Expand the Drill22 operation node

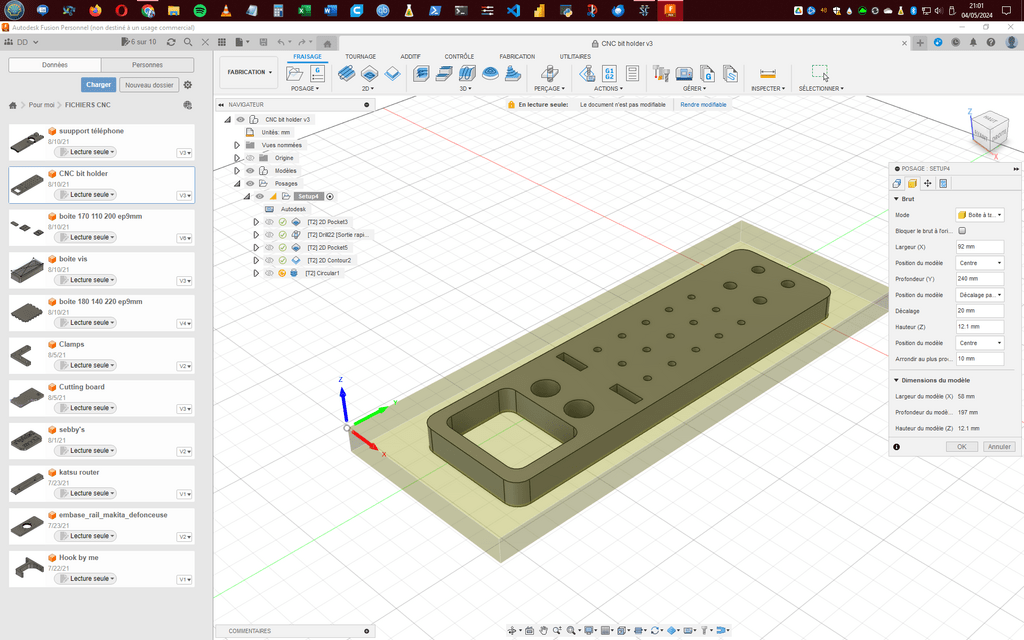tap(256, 234)
